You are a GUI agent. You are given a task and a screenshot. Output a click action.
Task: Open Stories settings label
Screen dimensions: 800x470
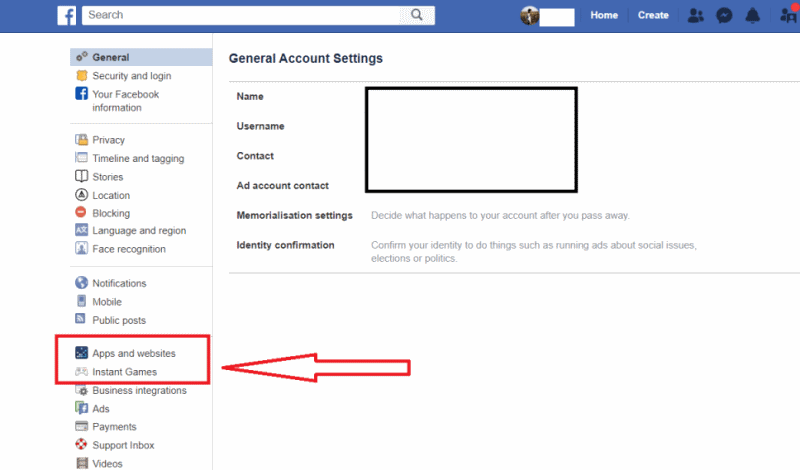pos(108,177)
